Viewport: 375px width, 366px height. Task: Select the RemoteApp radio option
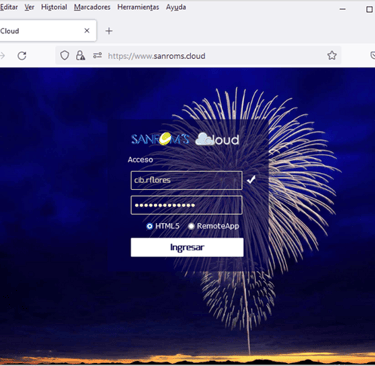coord(191,226)
